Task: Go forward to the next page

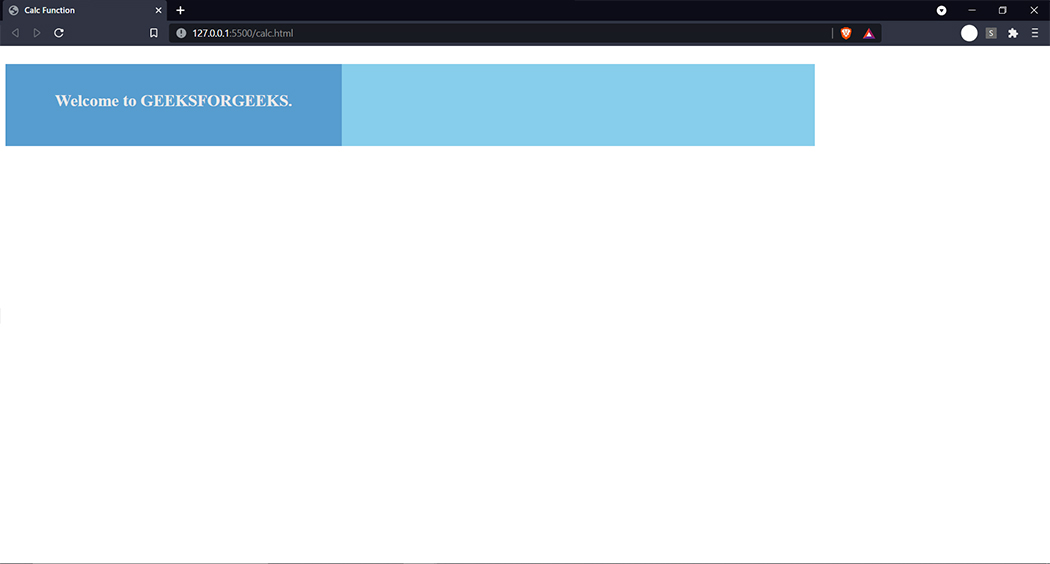Action: (37, 33)
